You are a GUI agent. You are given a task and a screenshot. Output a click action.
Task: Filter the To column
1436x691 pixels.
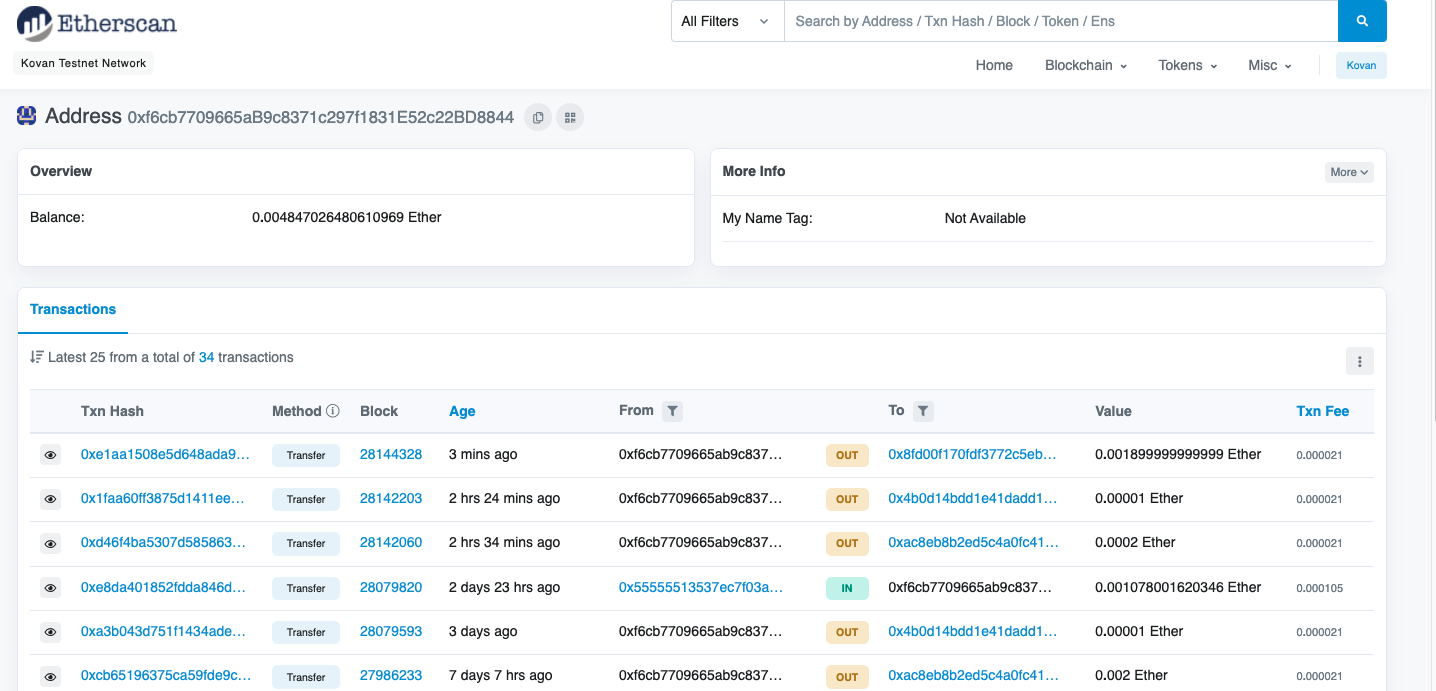(923, 411)
